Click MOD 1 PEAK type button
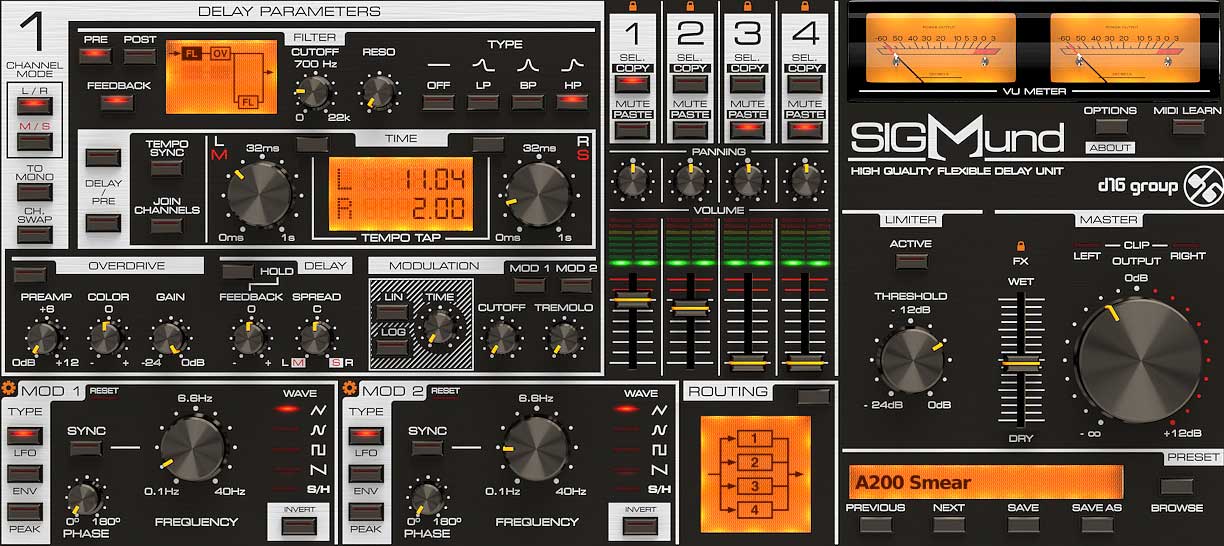Image resolution: width=1224 pixels, height=546 pixels. [x=25, y=511]
